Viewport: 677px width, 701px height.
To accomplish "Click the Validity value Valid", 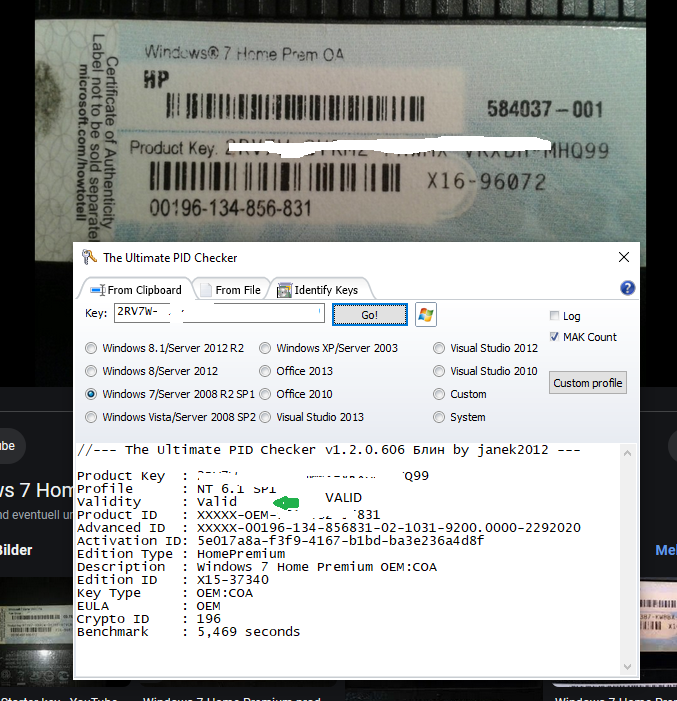I will click(x=217, y=502).
